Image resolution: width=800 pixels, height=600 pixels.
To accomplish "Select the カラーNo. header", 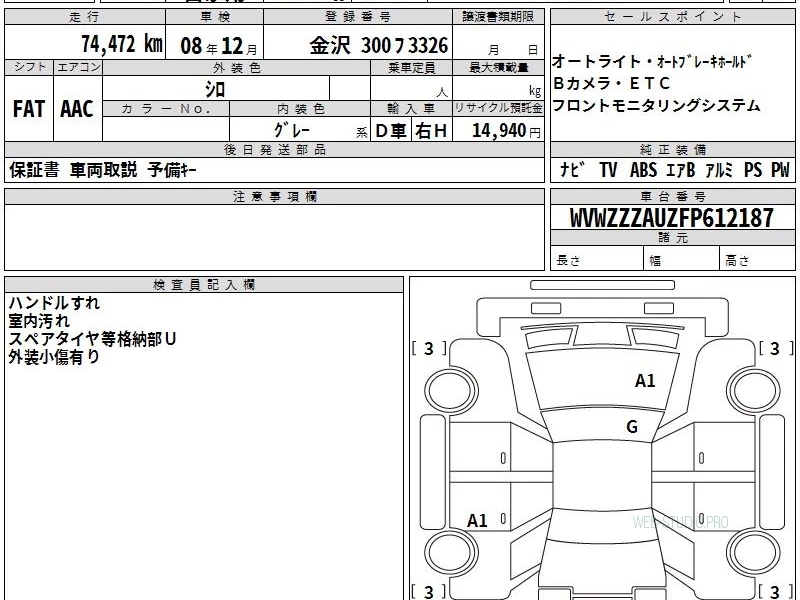I will 166,109.
